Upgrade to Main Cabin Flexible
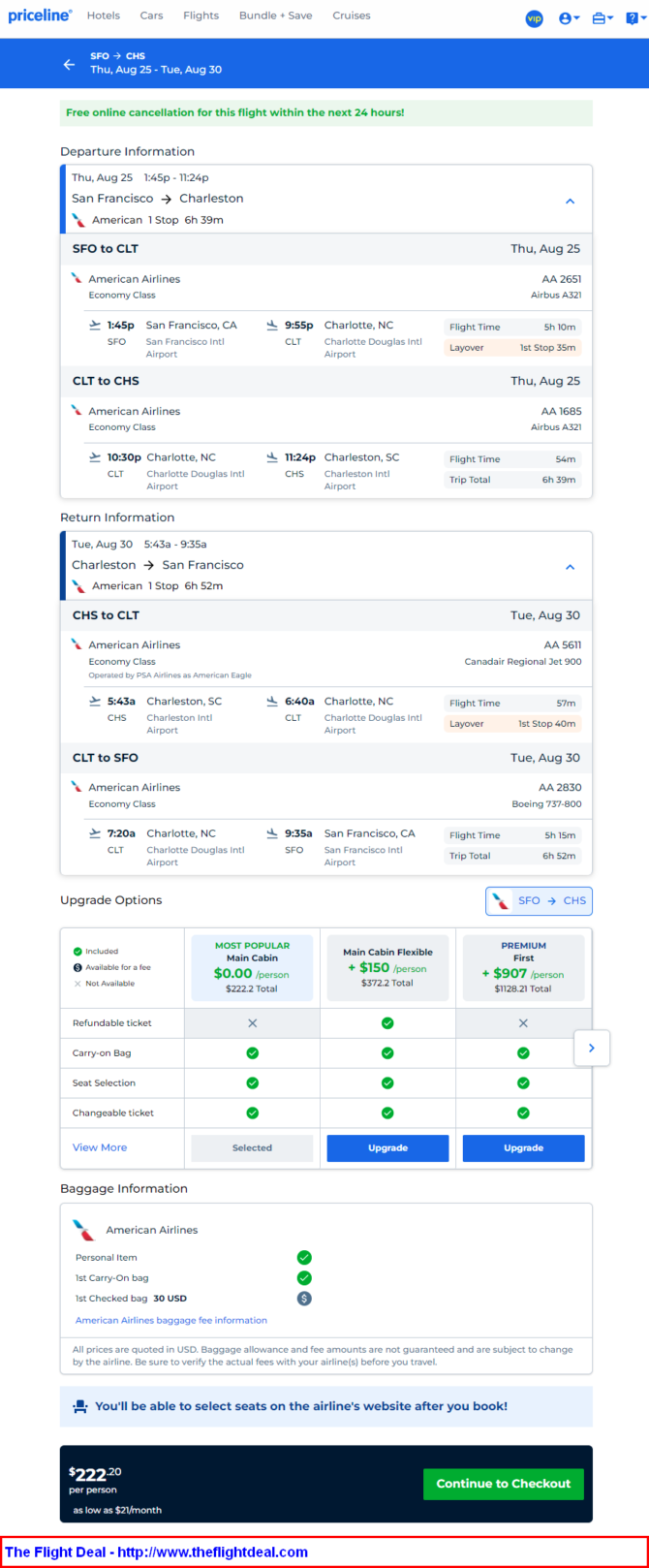Viewport: 649px width, 1568px height. pyautogui.click(x=387, y=1147)
